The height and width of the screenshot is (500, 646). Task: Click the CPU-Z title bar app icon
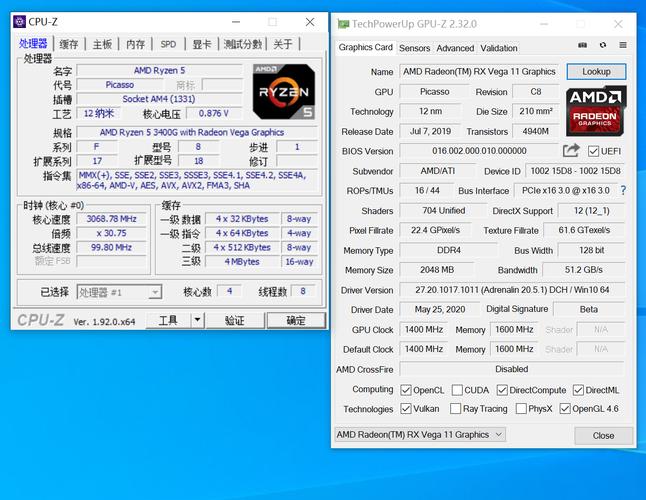coord(19,21)
